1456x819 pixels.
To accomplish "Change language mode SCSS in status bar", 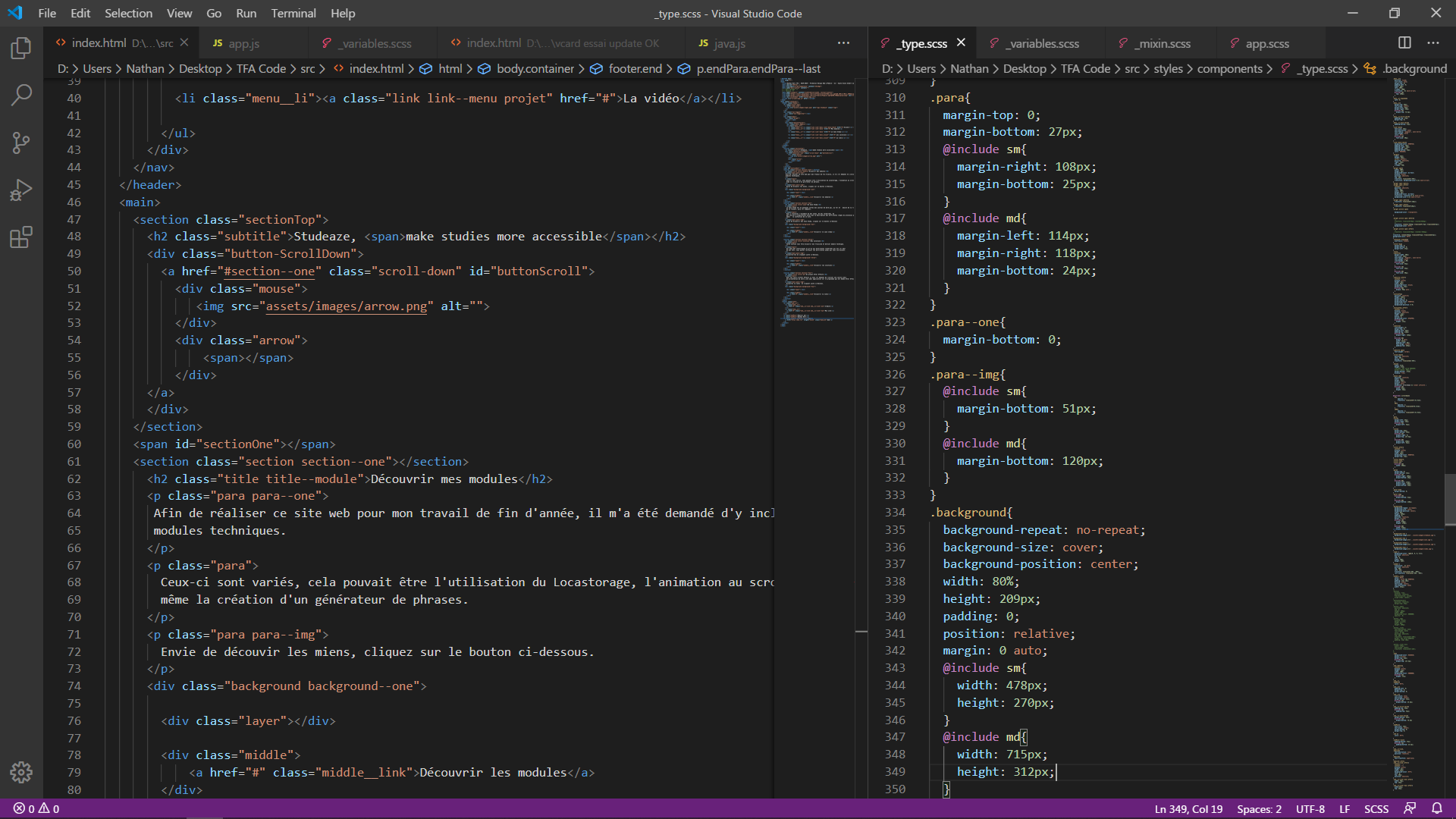I will click(x=1376, y=808).
